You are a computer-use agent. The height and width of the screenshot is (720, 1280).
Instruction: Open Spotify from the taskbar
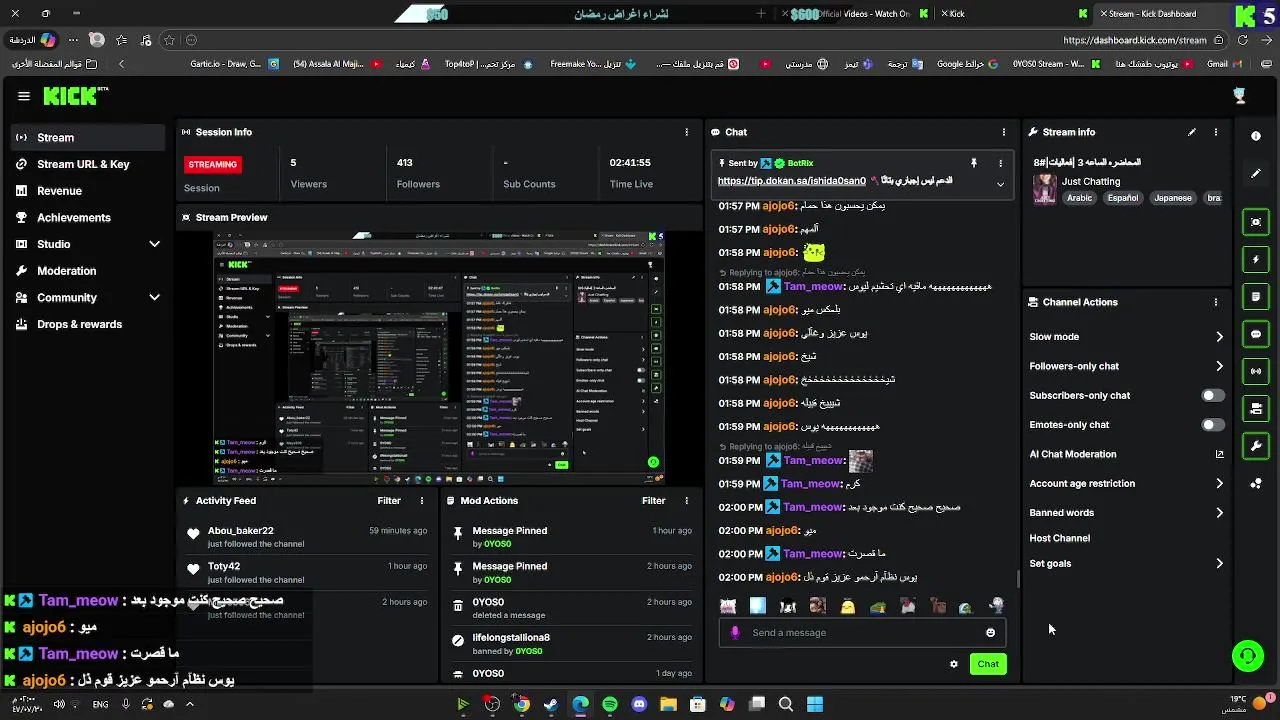pos(610,704)
